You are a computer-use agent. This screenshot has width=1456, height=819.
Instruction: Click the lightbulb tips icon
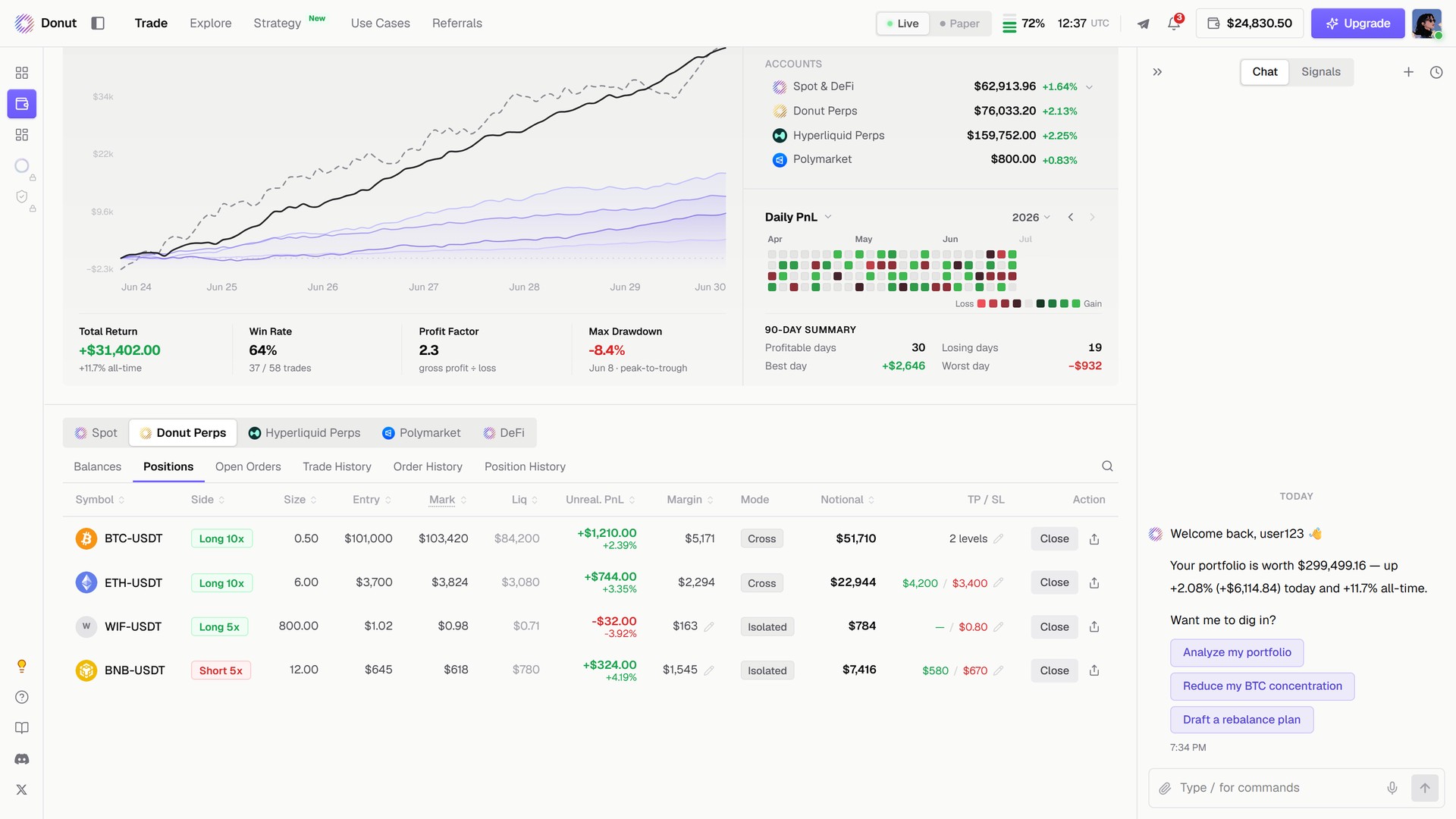(22, 666)
